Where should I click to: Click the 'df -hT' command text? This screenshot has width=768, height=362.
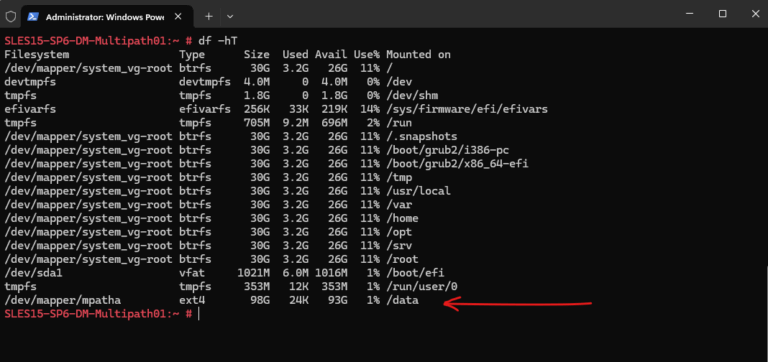218,41
